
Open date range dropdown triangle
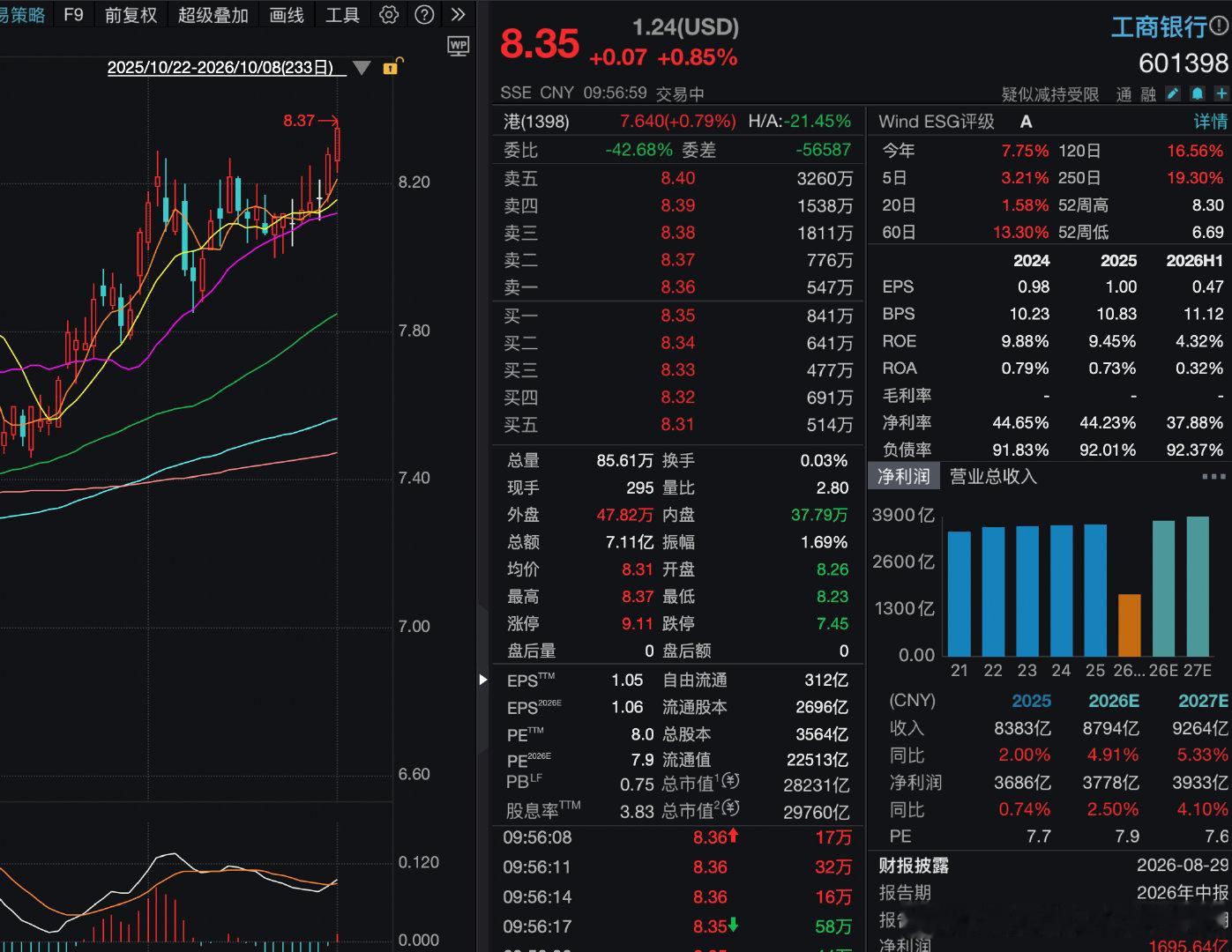coord(362,68)
